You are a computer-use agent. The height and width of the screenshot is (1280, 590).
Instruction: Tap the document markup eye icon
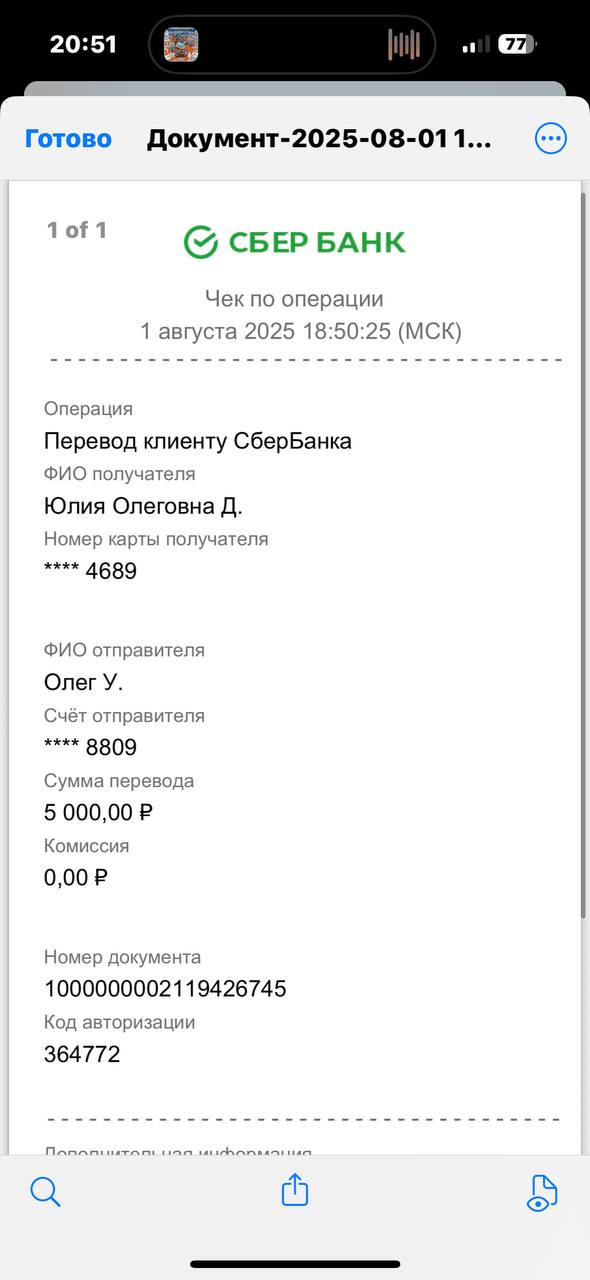(x=541, y=1192)
